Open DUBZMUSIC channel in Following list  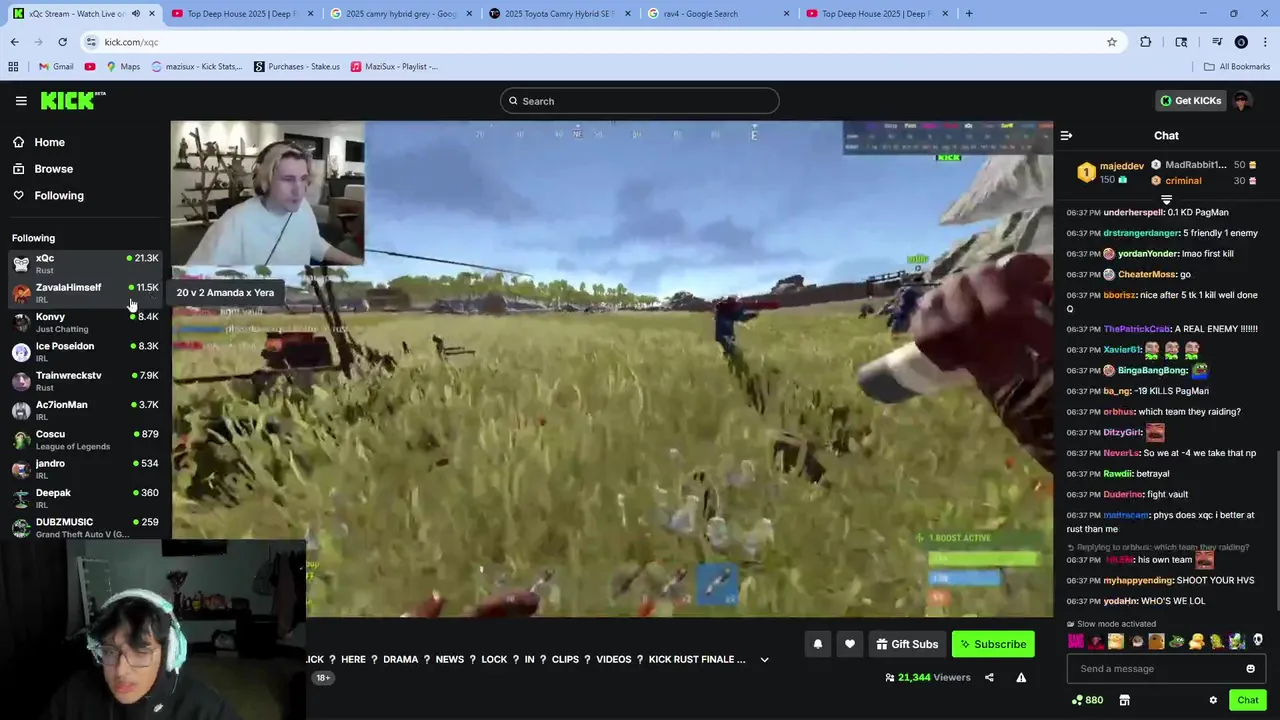(85, 527)
